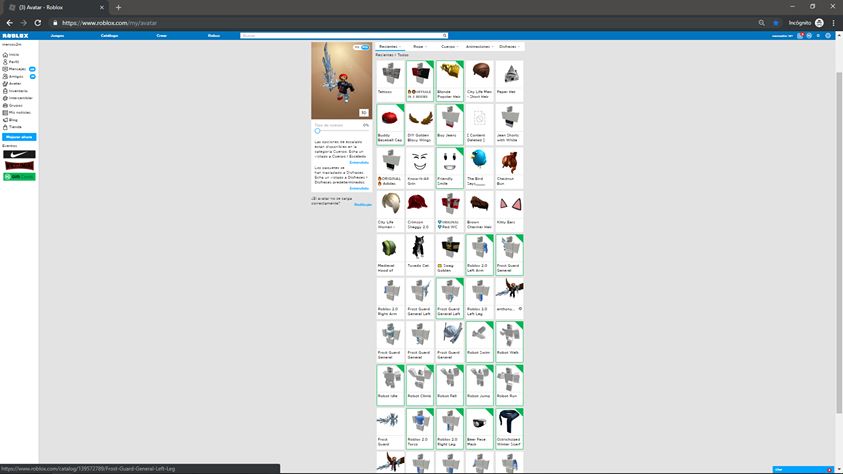Click the body type slider handle
Viewport: 843px width, 474px height.
(317, 131)
